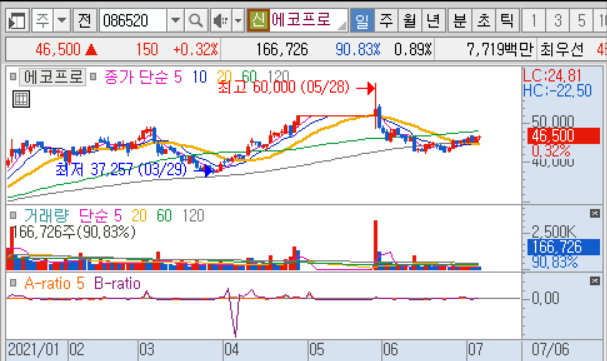This screenshot has height=361, width=607.
Task: Click the volume value 166,726 in quote bar
Action: [282, 50]
